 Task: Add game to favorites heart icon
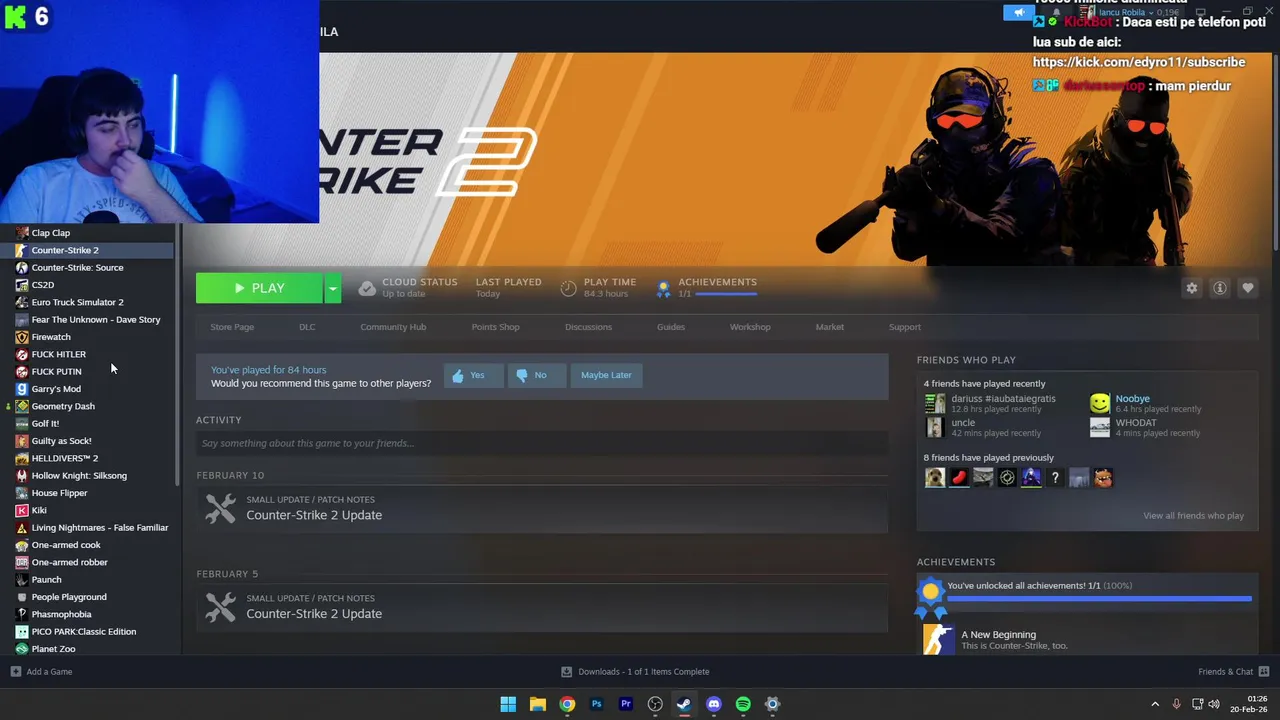pos(1247,288)
